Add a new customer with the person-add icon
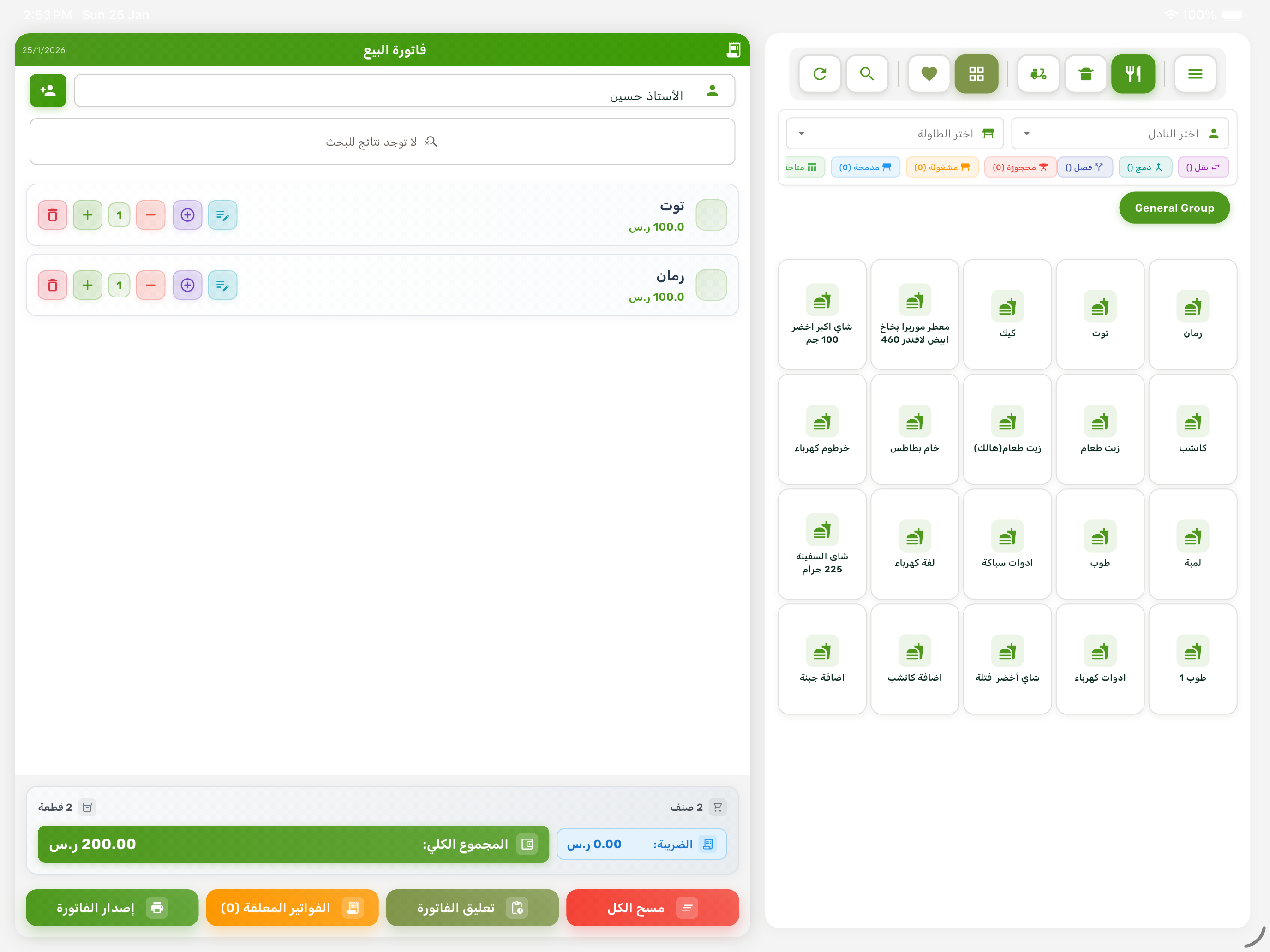 pyautogui.click(x=48, y=90)
